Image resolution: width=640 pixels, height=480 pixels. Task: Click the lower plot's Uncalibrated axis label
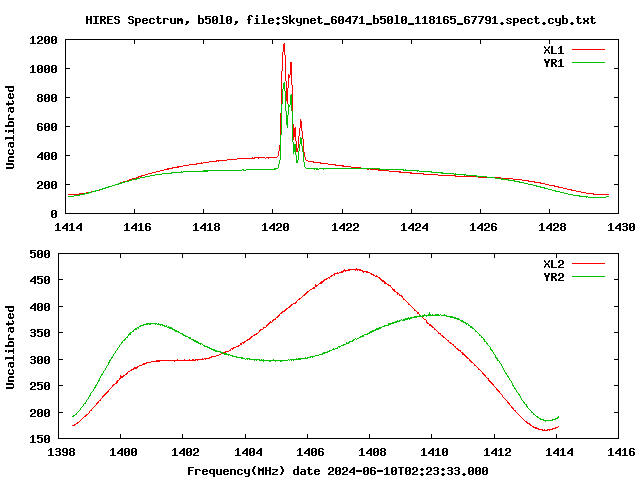point(10,347)
